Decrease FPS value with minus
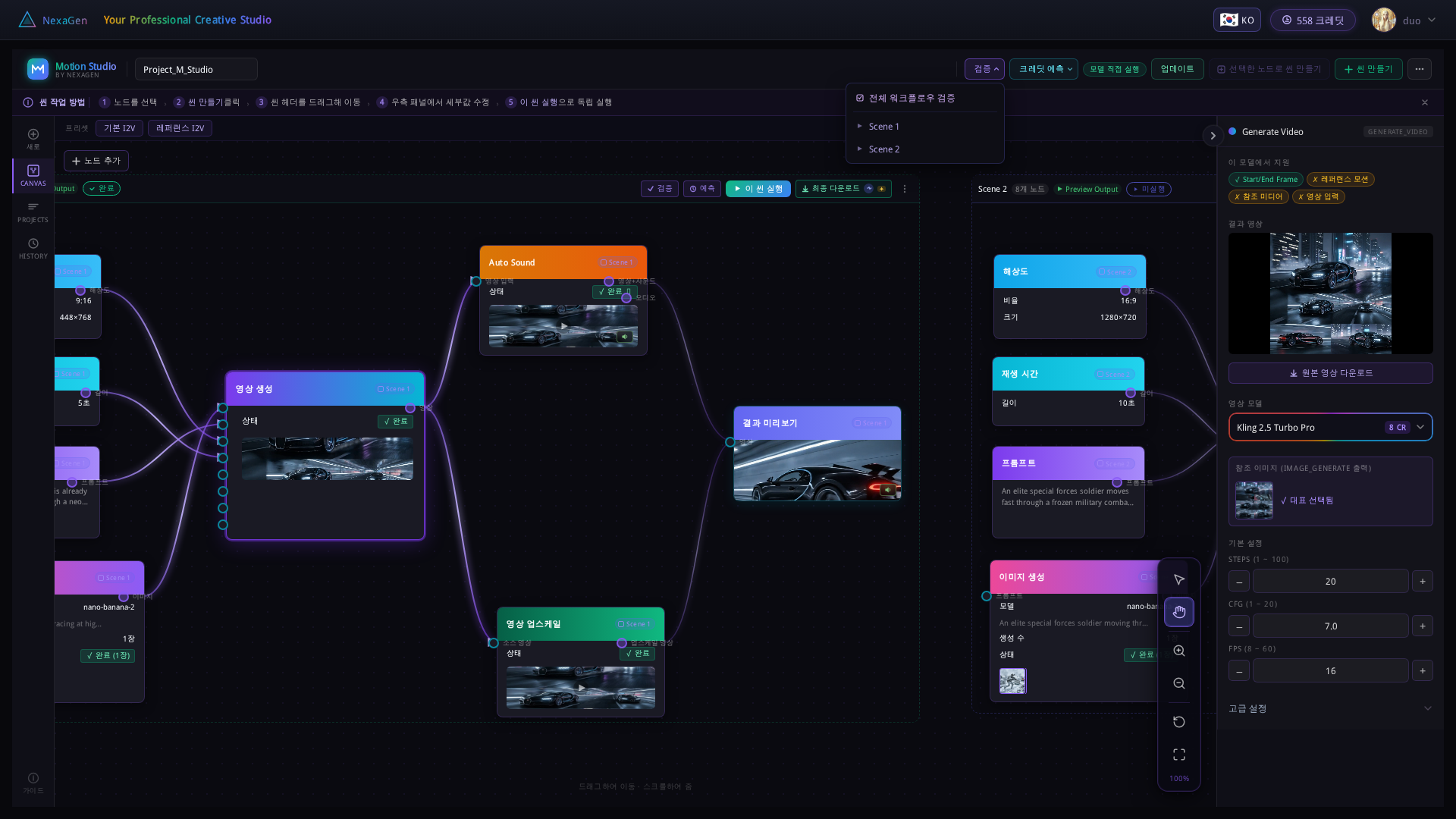1456x819 pixels. tap(1239, 670)
